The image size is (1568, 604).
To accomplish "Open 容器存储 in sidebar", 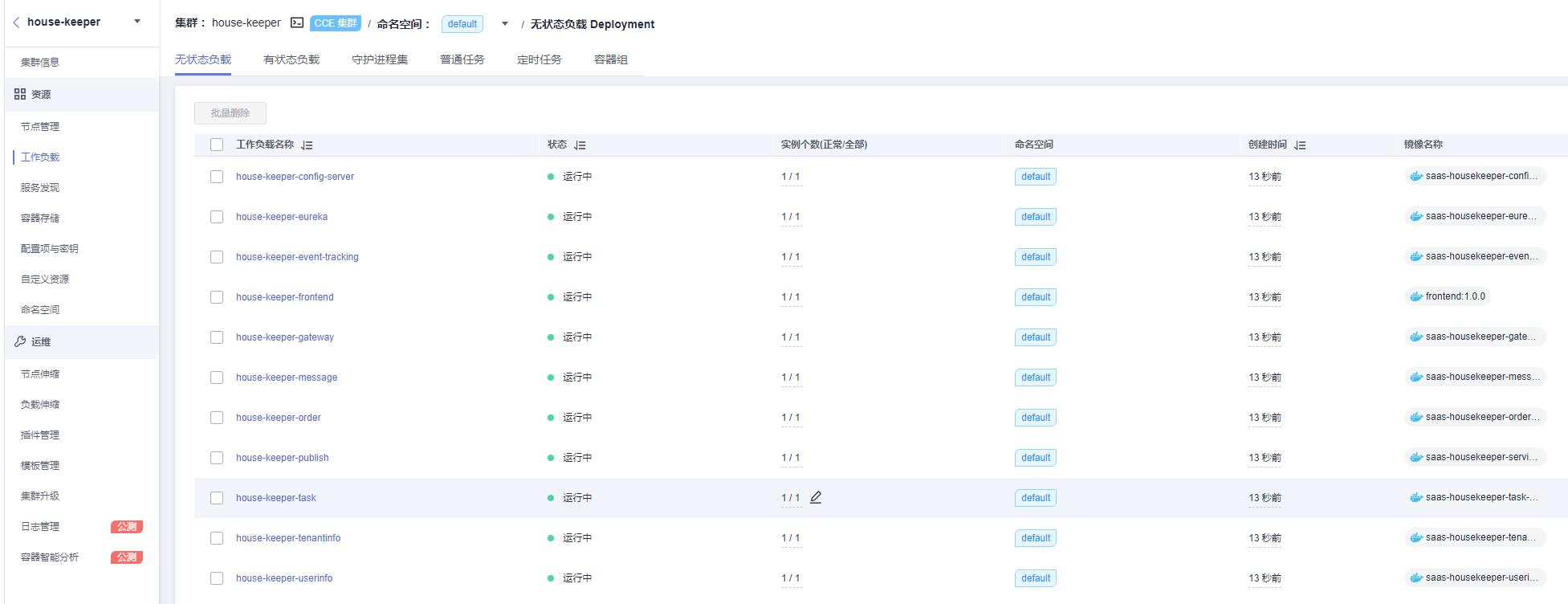I will [x=40, y=218].
